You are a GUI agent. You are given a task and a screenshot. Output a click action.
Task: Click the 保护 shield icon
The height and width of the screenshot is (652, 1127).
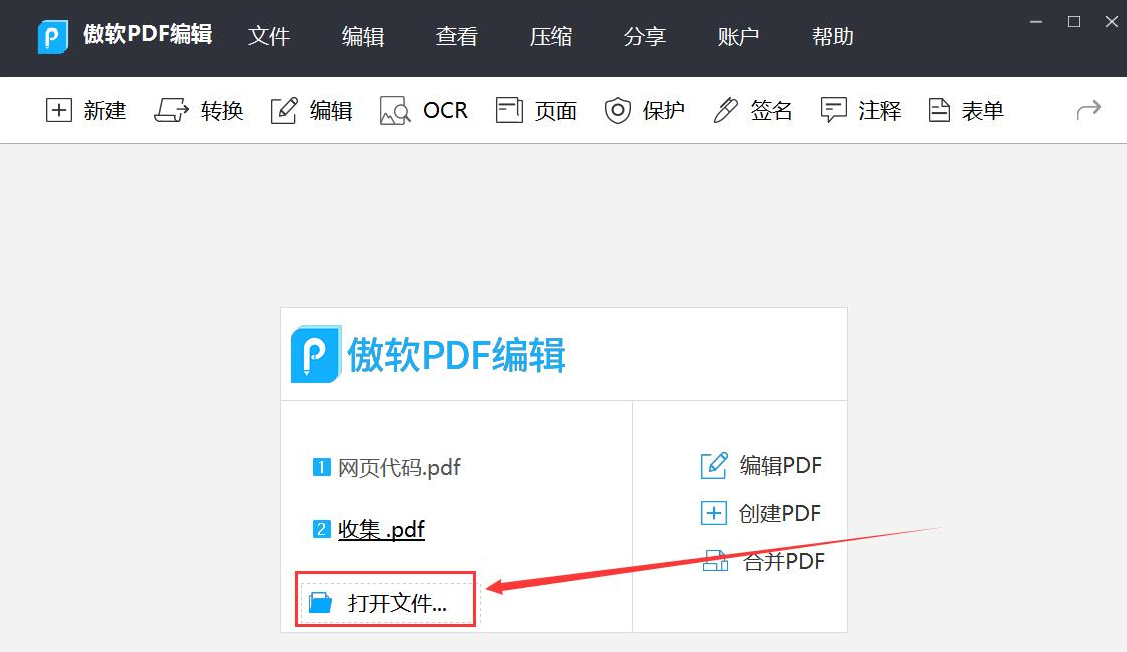617,111
